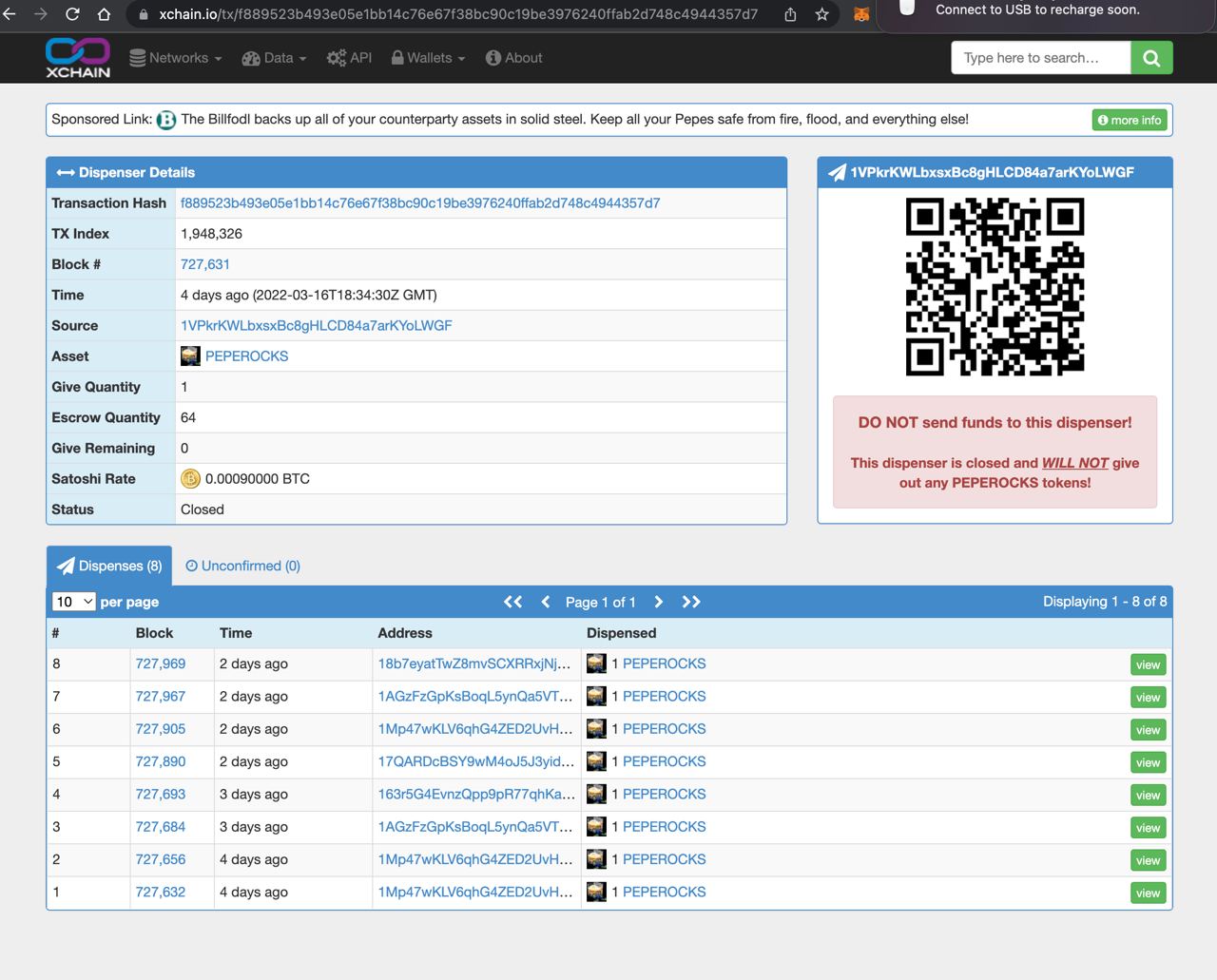Click PEPEROCKS thumbnail in dispense row 5
Viewport: 1217px width, 980px height.
point(596,761)
